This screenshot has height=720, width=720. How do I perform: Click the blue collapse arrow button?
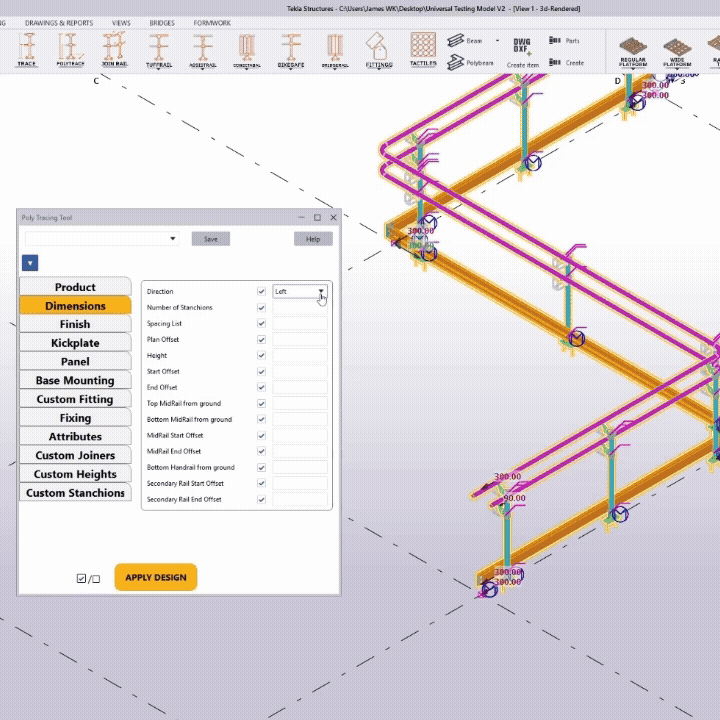pos(29,263)
